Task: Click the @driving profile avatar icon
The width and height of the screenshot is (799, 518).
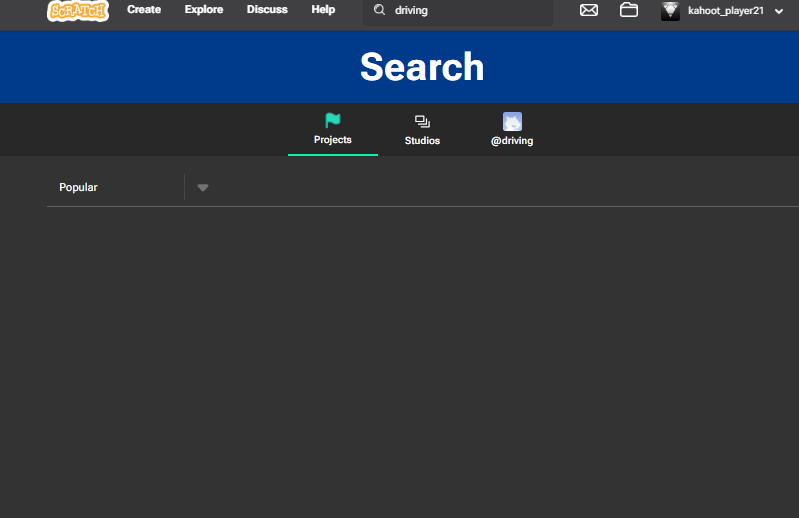Action: pos(512,122)
